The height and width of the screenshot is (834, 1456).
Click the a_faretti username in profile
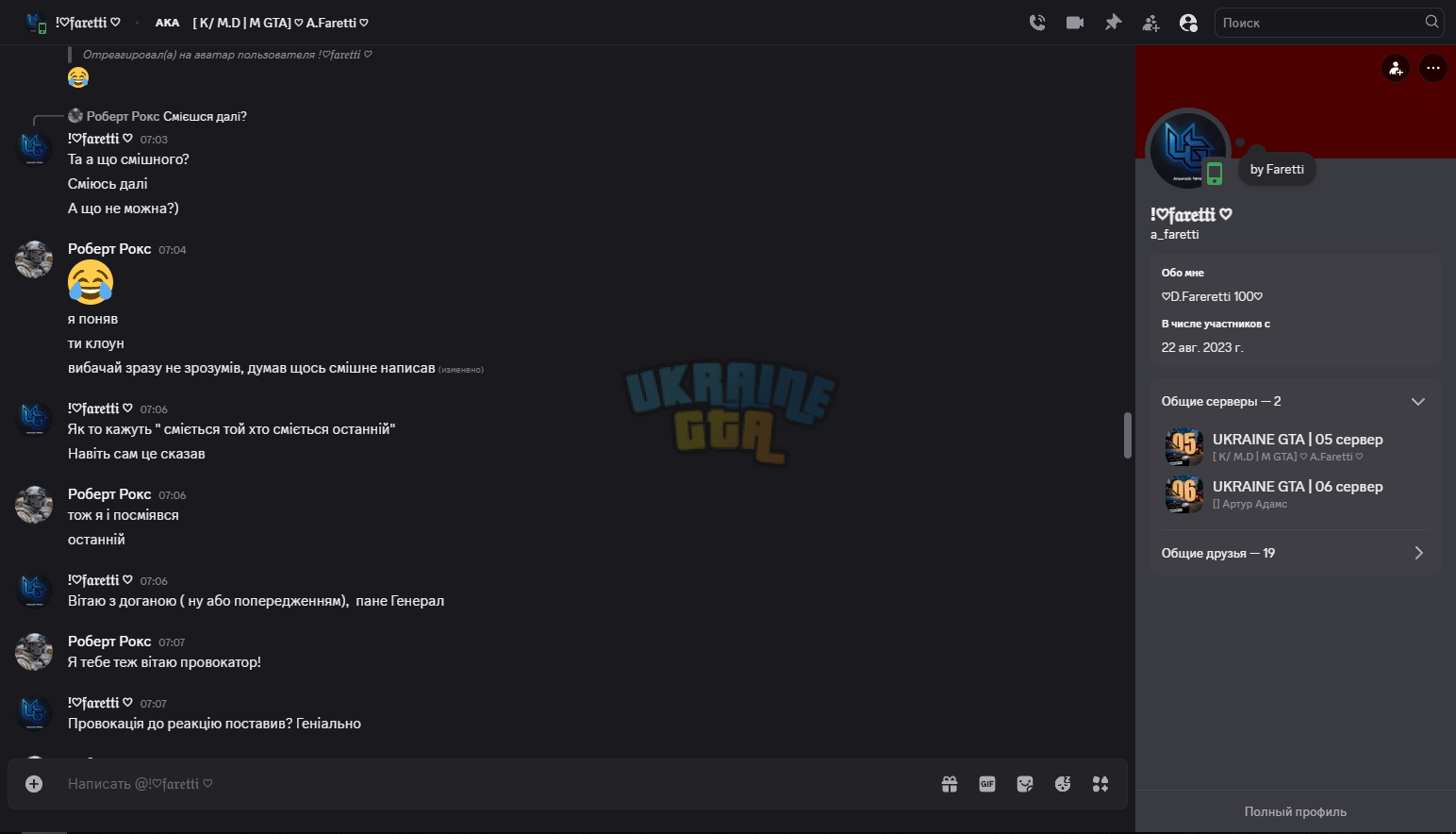pyautogui.click(x=1175, y=234)
